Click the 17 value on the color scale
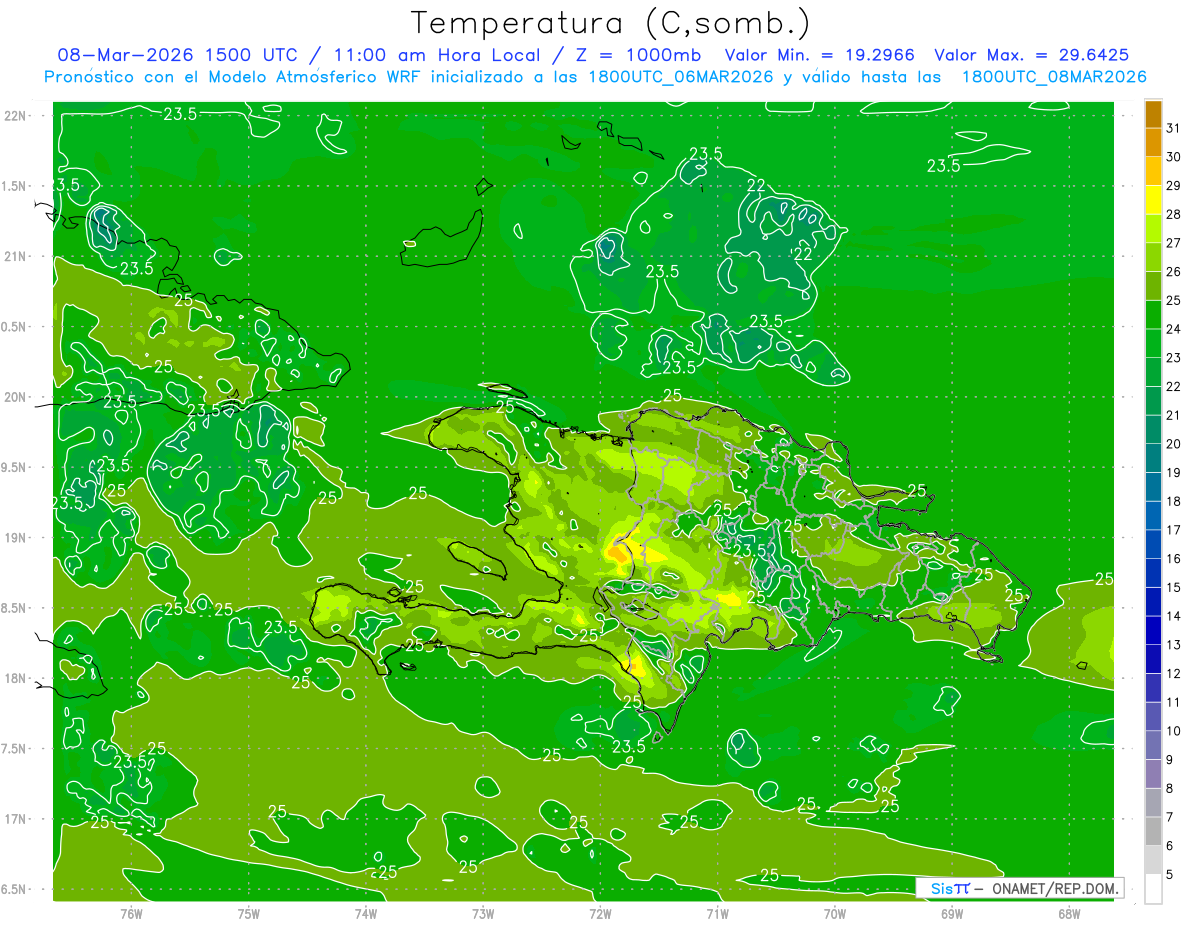This screenshot has height=927, width=1200. coord(1173,530)
